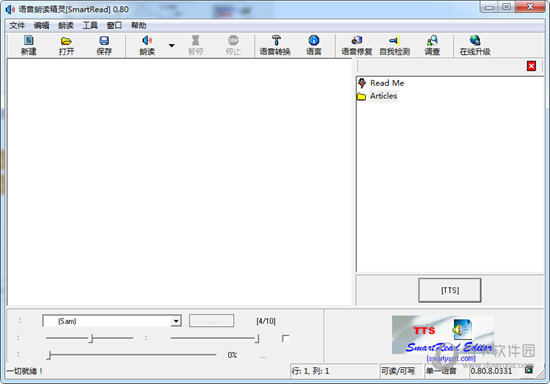Toggle the checkbox beside the second slider

pyautogui.click(x=286, y=338)
